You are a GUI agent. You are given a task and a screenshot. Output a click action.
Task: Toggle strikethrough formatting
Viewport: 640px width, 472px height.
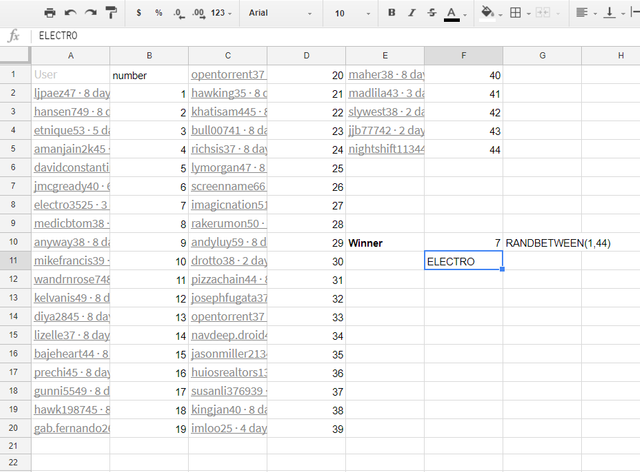point(431,13)
